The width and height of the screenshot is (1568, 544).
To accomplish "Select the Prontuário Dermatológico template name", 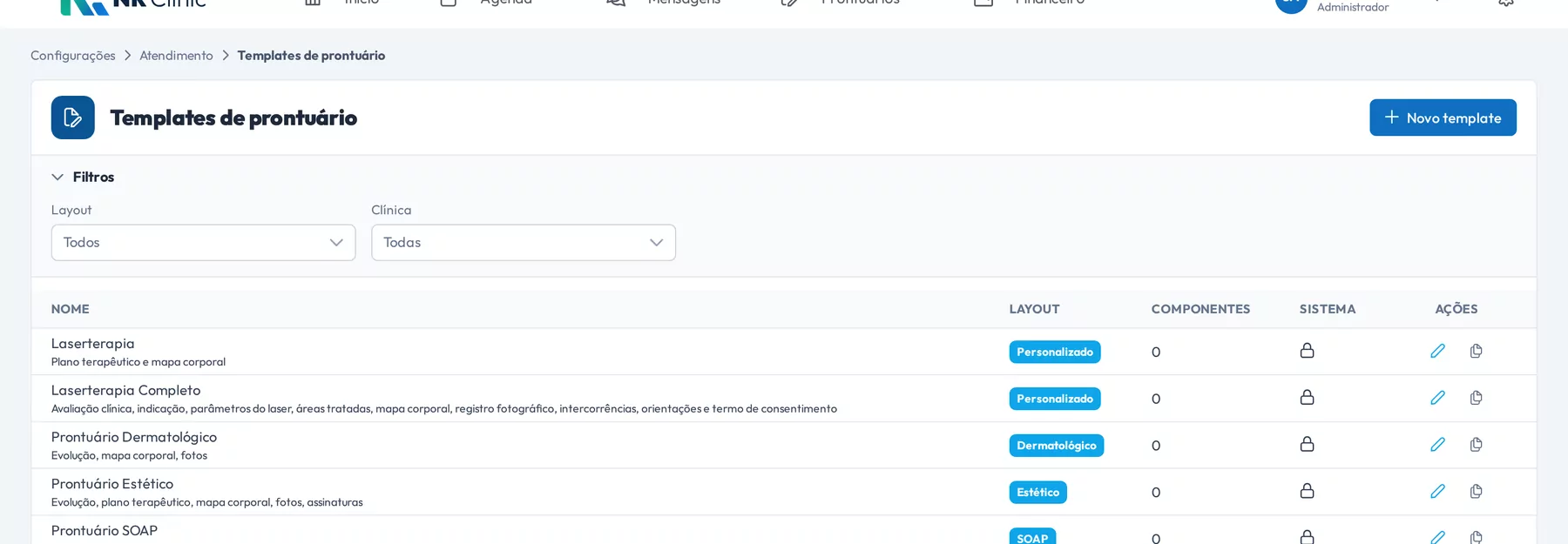I will coord(134,437).
